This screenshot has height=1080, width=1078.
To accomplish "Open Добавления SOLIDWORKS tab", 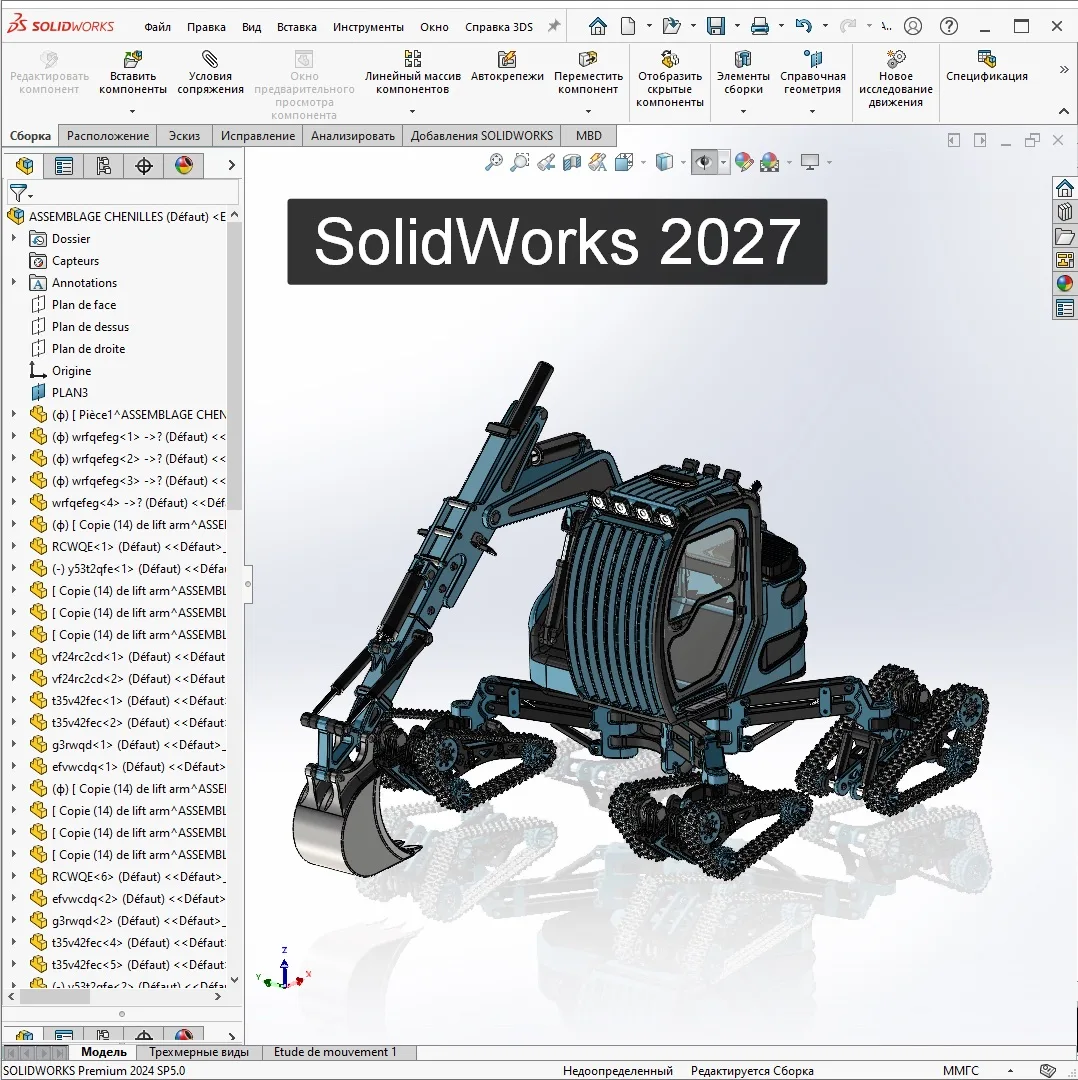I will point(481,136).
